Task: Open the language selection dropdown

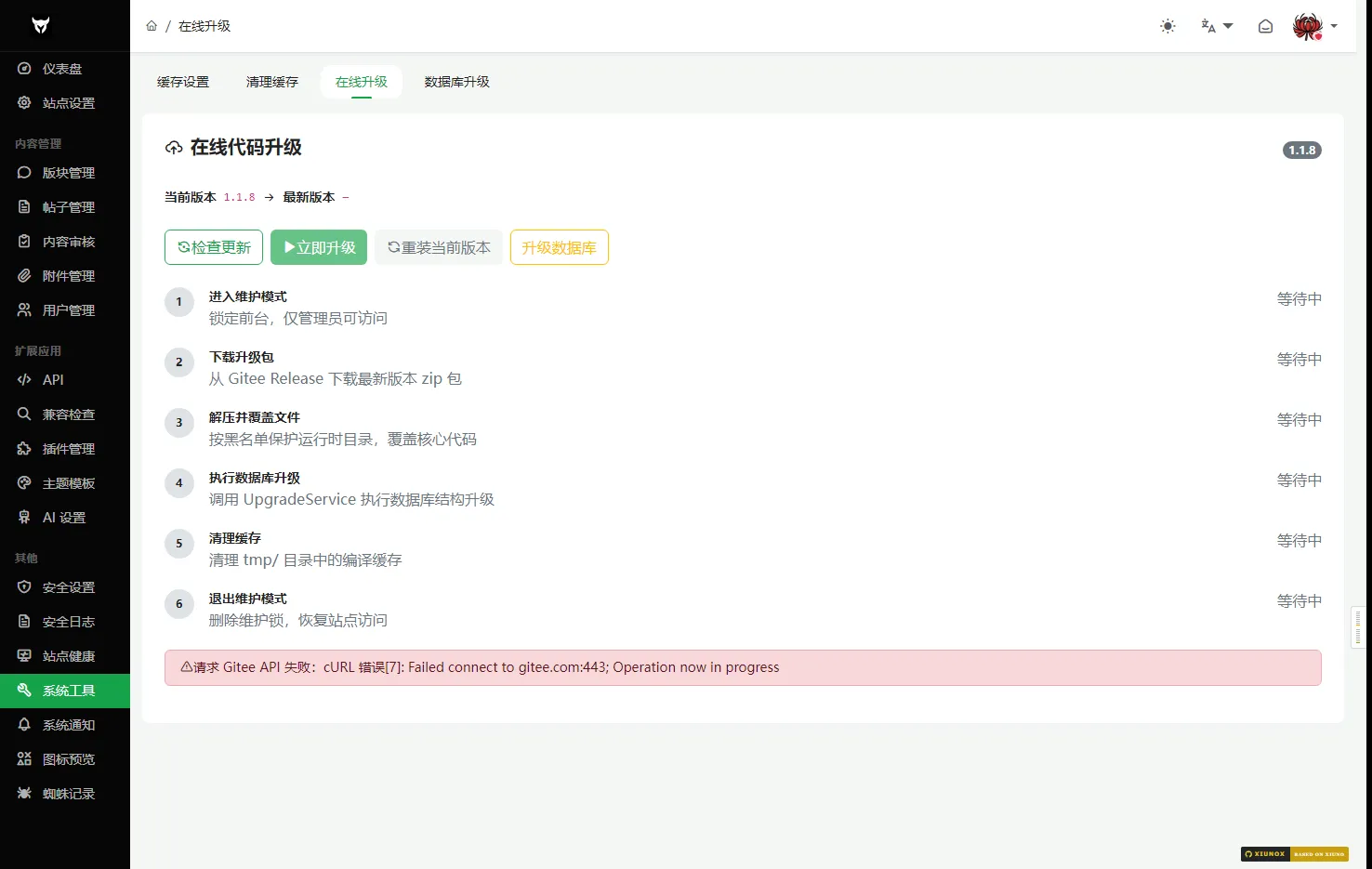Action: coord(1217,26)
